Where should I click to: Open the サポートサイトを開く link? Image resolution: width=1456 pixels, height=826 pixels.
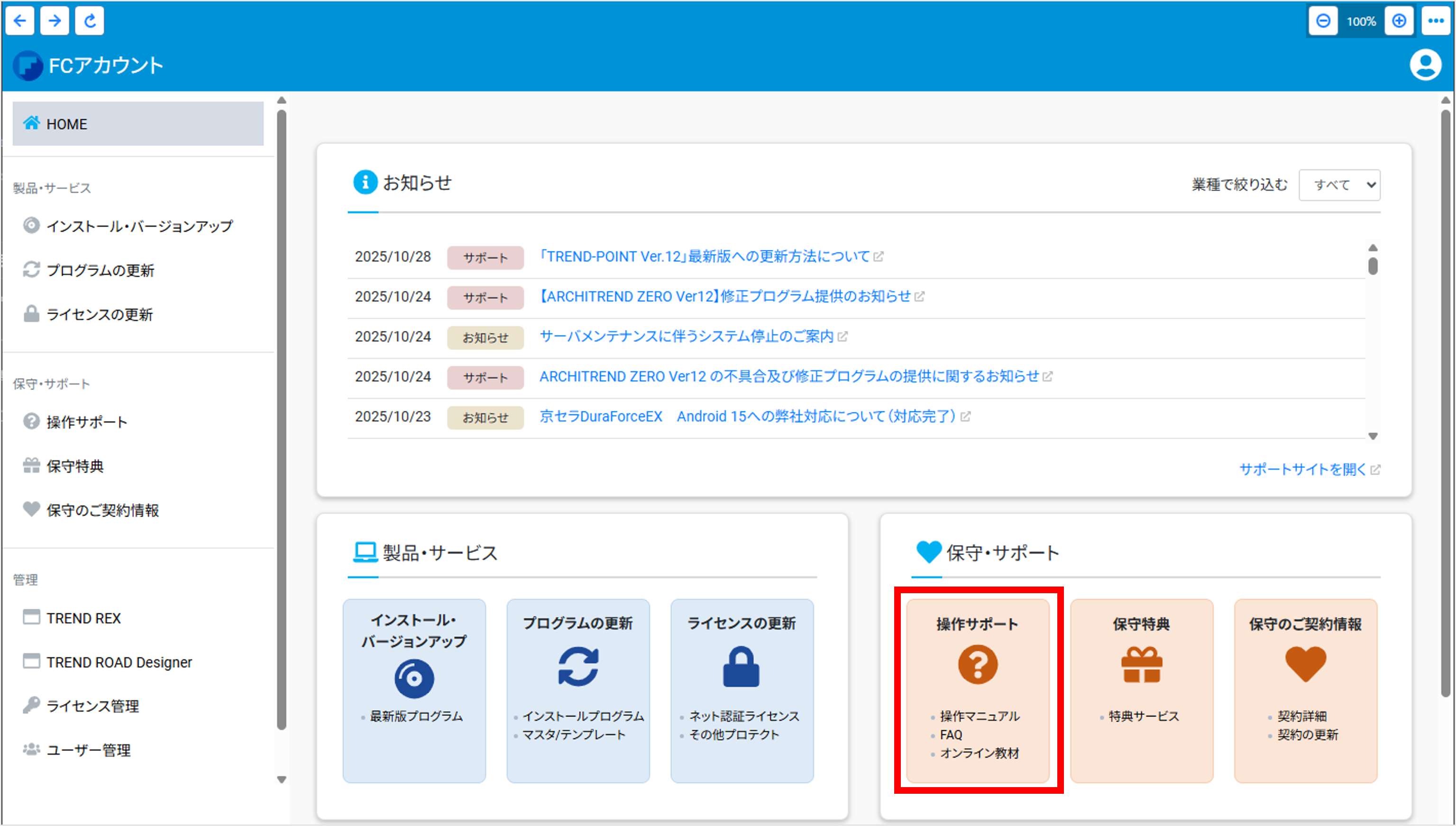[x=1302, y=469]
